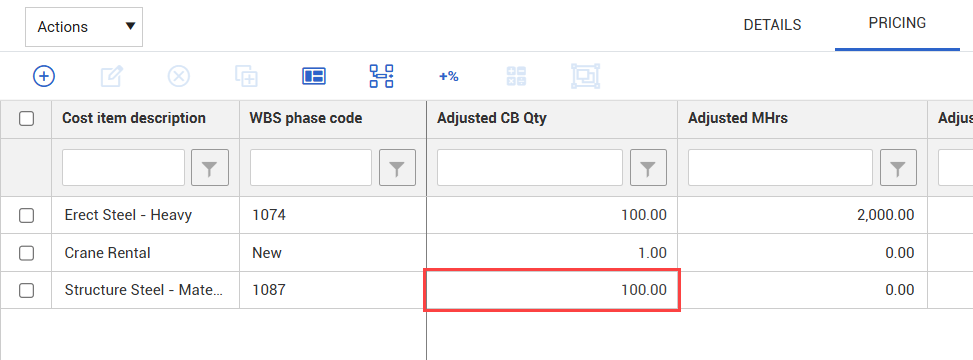Click the group/resize frames toolbar icon
The image size is (973, 360).
[x=585, y=76]
